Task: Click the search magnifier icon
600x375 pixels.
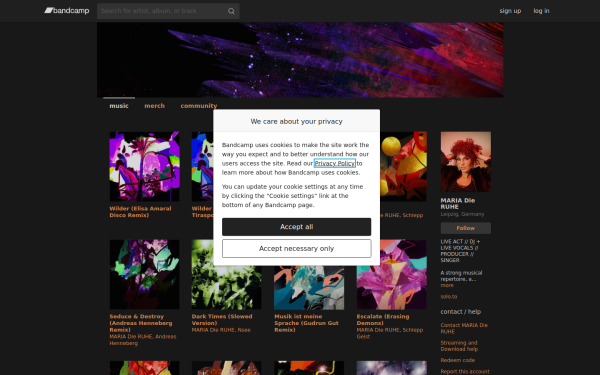Action: (x=231, y=11)
